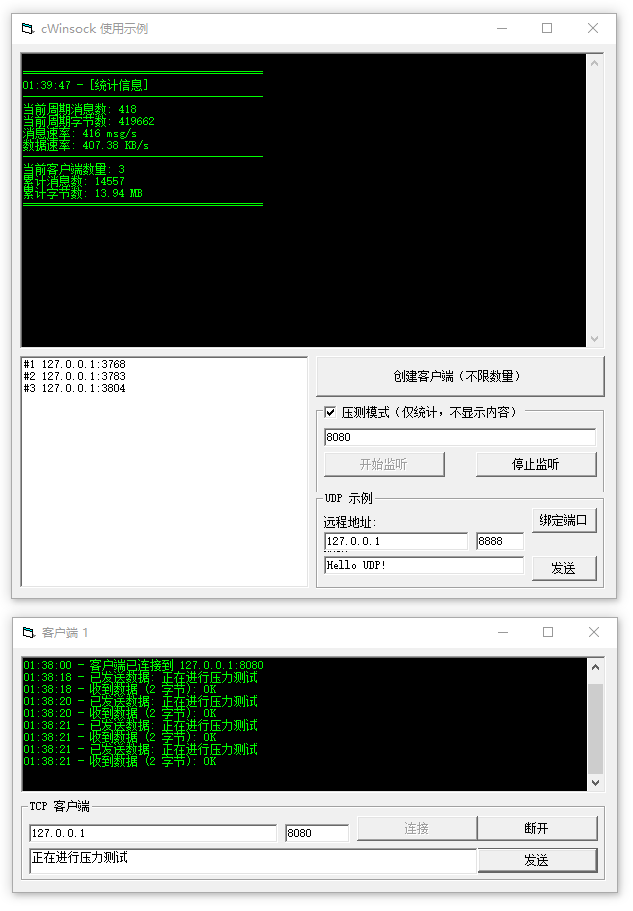Click the 8080 listening port field
The width and height of the screenshot is (633, 911).
(x=459, y=437)
